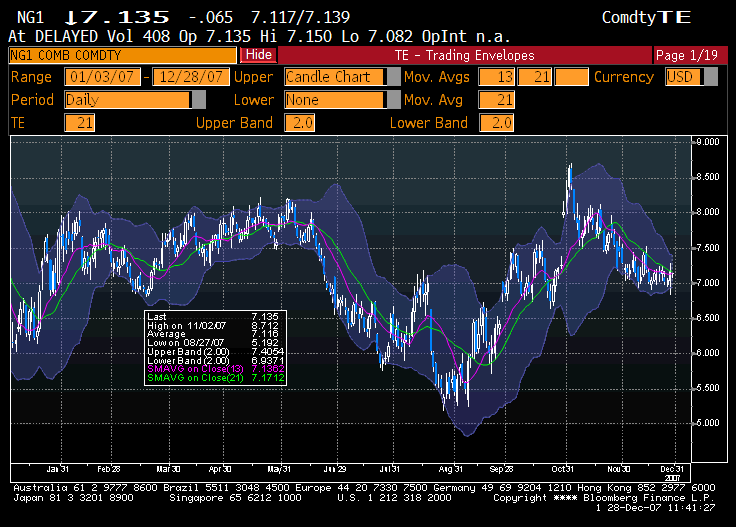
Task: Click the Aug 31 date axis label
Action: (x=450, y=468)
